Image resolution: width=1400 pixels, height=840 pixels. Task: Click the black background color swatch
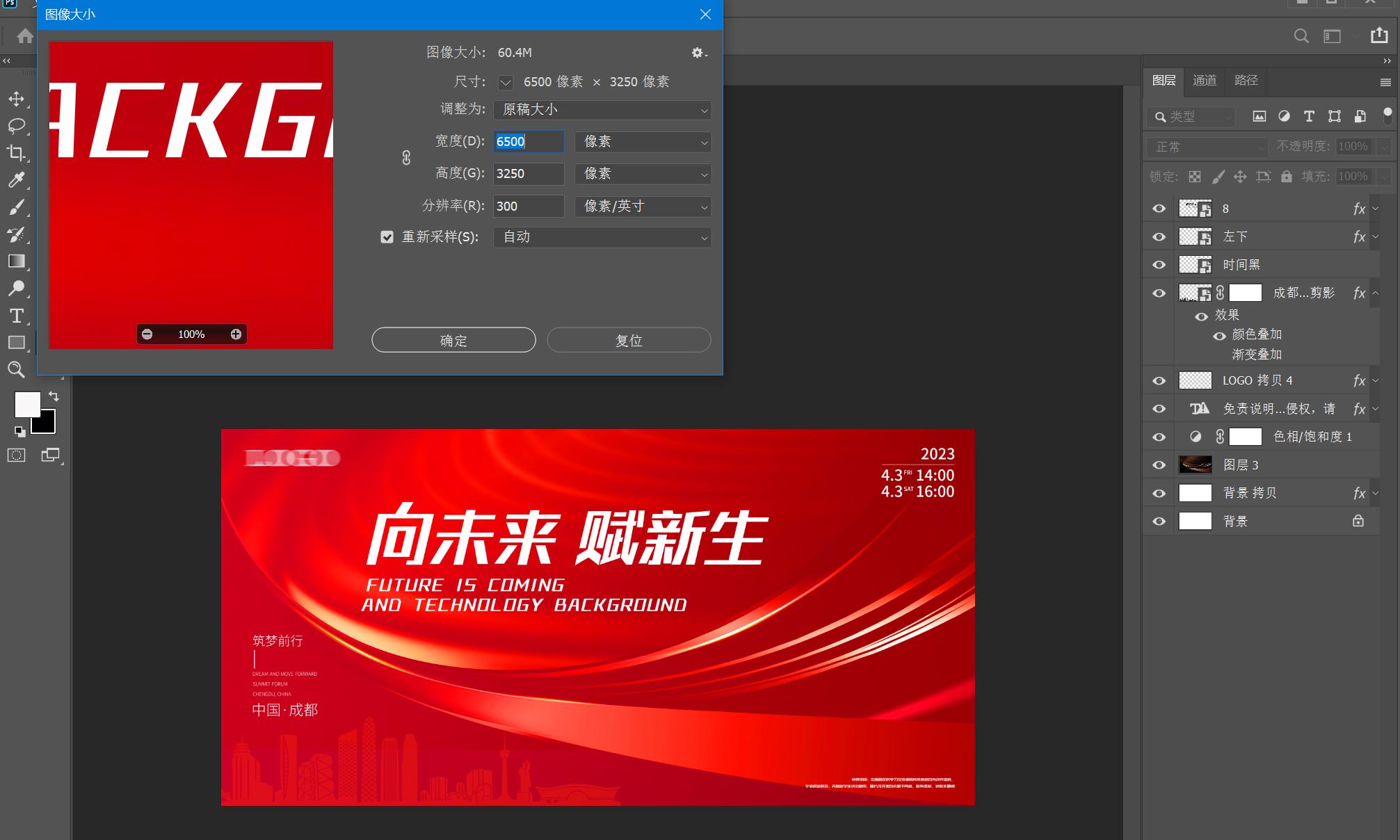coord(46,425)
